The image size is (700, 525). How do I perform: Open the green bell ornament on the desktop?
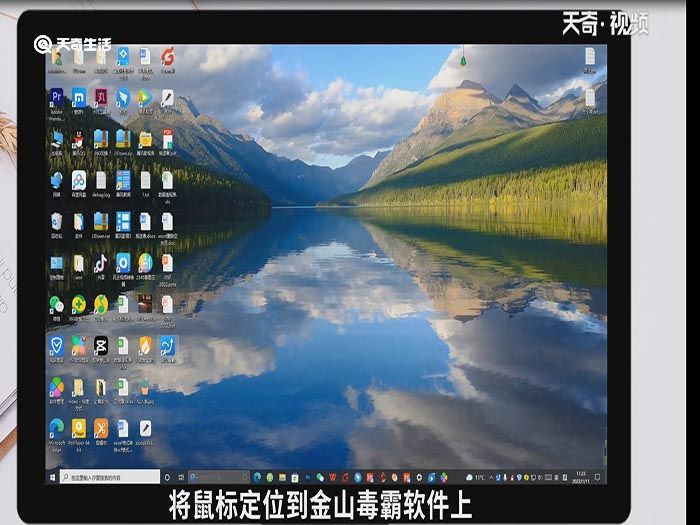(463, 60)
